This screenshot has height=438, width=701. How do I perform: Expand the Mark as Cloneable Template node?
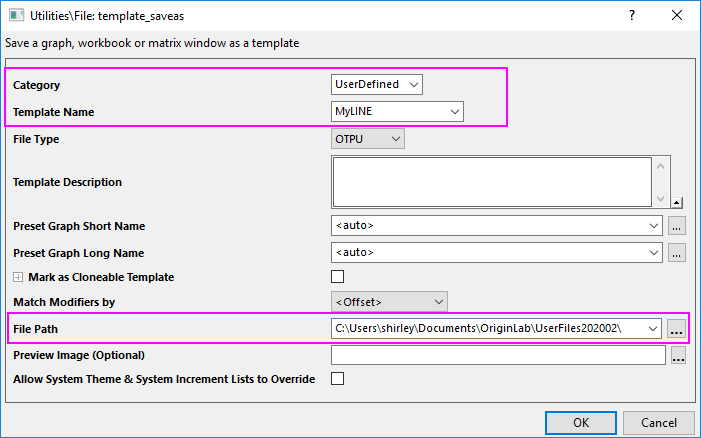(18, 277)
